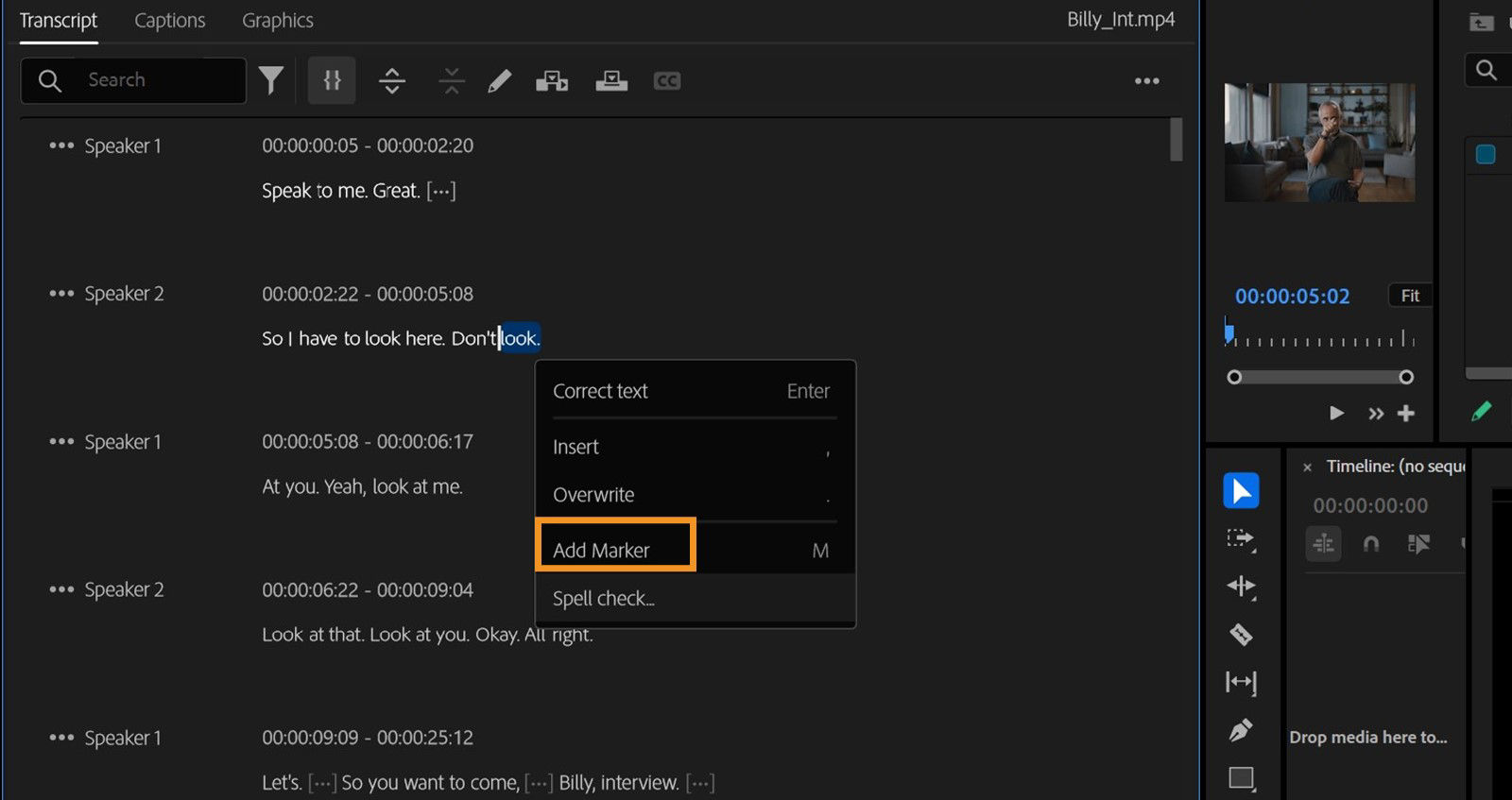Click the timeline timecode 00:00:00:00
Viewport: 1512px width, 800px height.
point(1370,505)
